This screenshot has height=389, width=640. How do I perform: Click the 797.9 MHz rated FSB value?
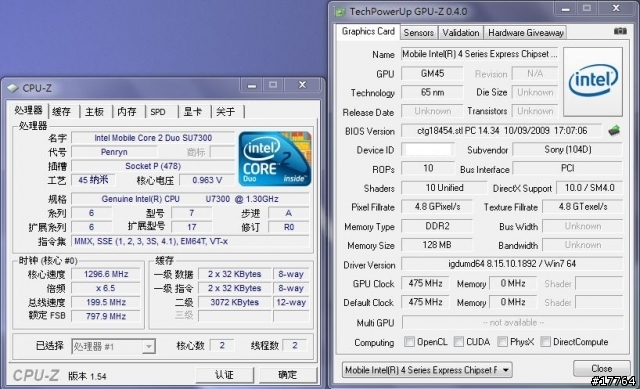(x=106, y=316)
